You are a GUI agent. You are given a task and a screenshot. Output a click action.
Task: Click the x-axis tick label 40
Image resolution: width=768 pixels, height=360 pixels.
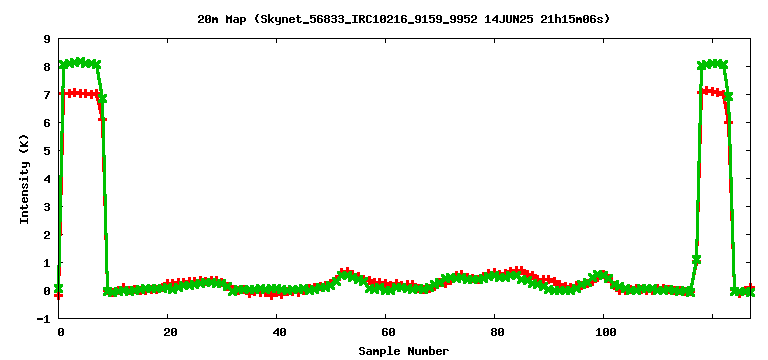pyautogui.click(x=277, y=332)
